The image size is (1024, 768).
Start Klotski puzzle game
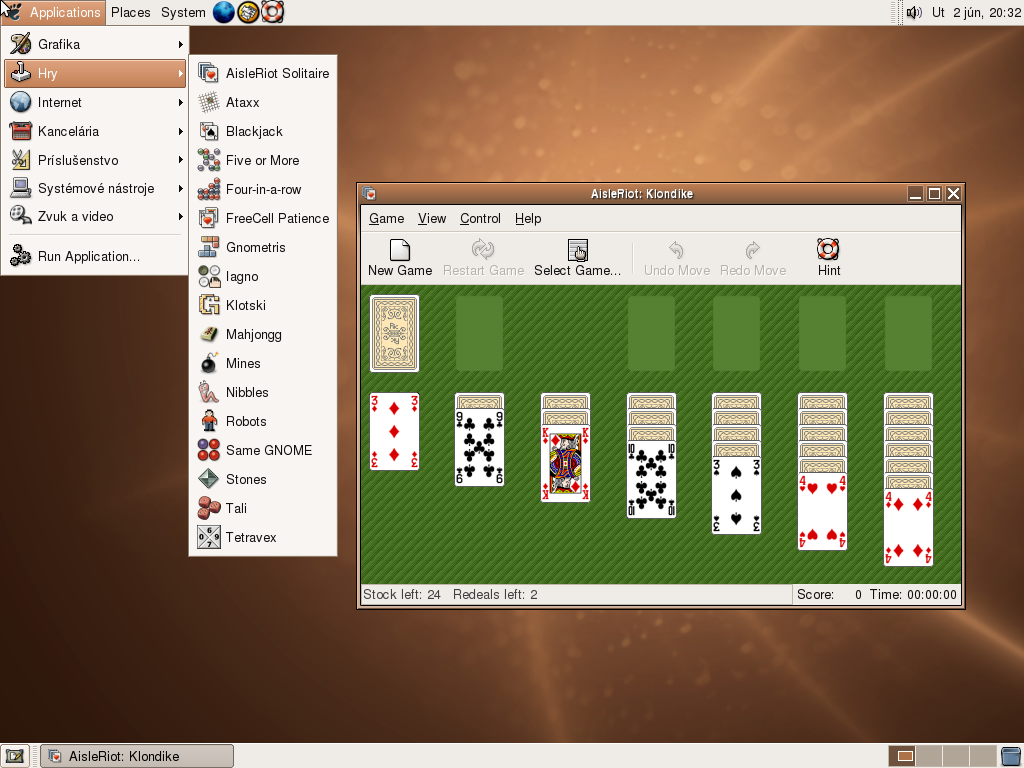(263, 305)
